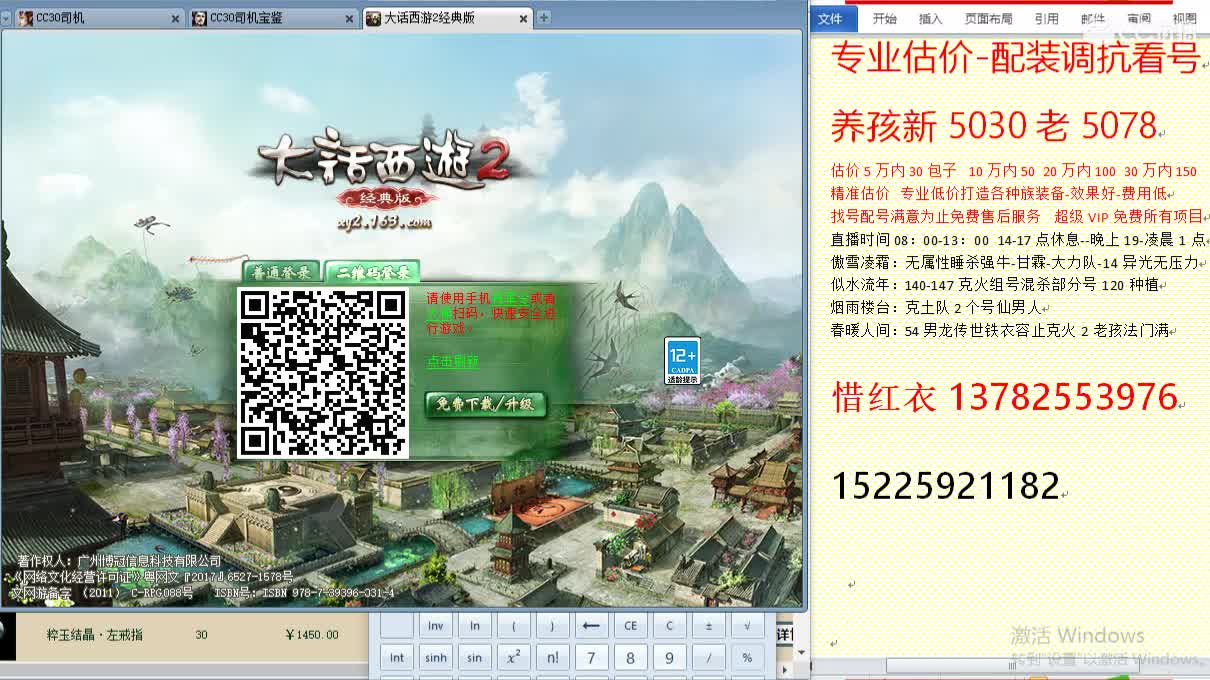Click the calculator x squared key

pos(514,658)
